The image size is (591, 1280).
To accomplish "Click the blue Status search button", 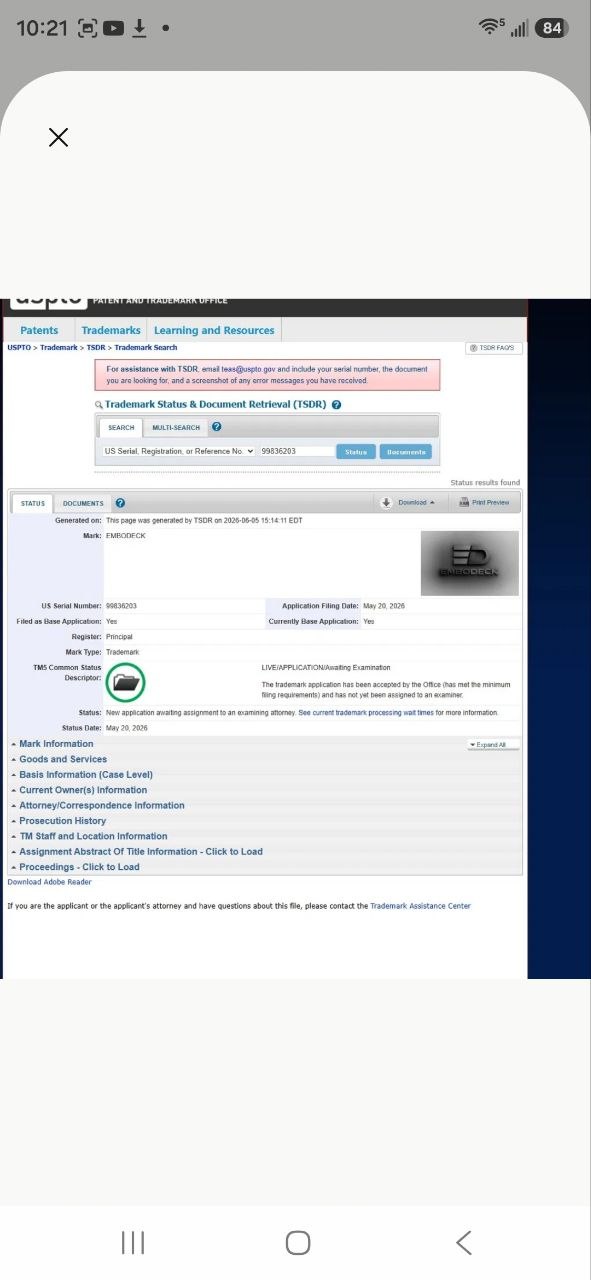I will (356, 452).
